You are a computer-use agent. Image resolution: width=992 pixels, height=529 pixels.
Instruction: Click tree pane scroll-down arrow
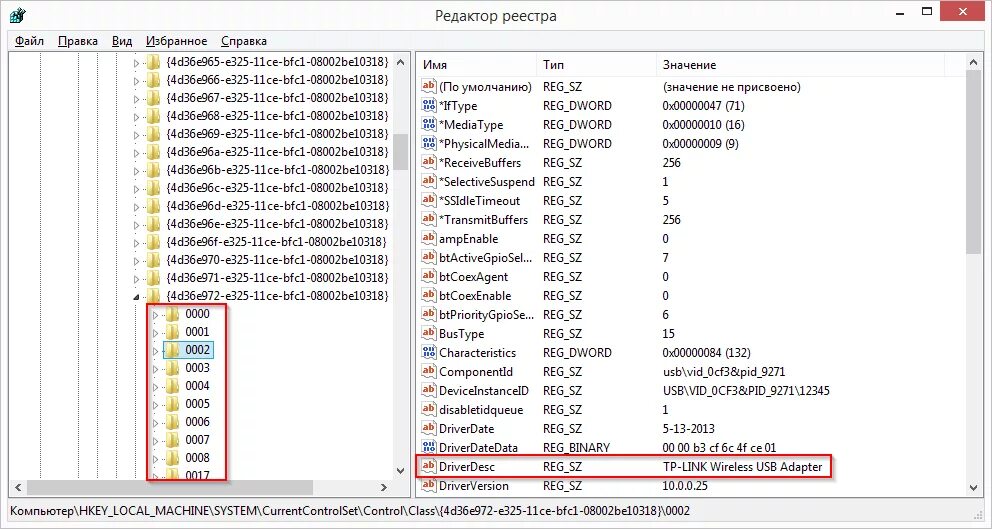[x=400, y=470]
